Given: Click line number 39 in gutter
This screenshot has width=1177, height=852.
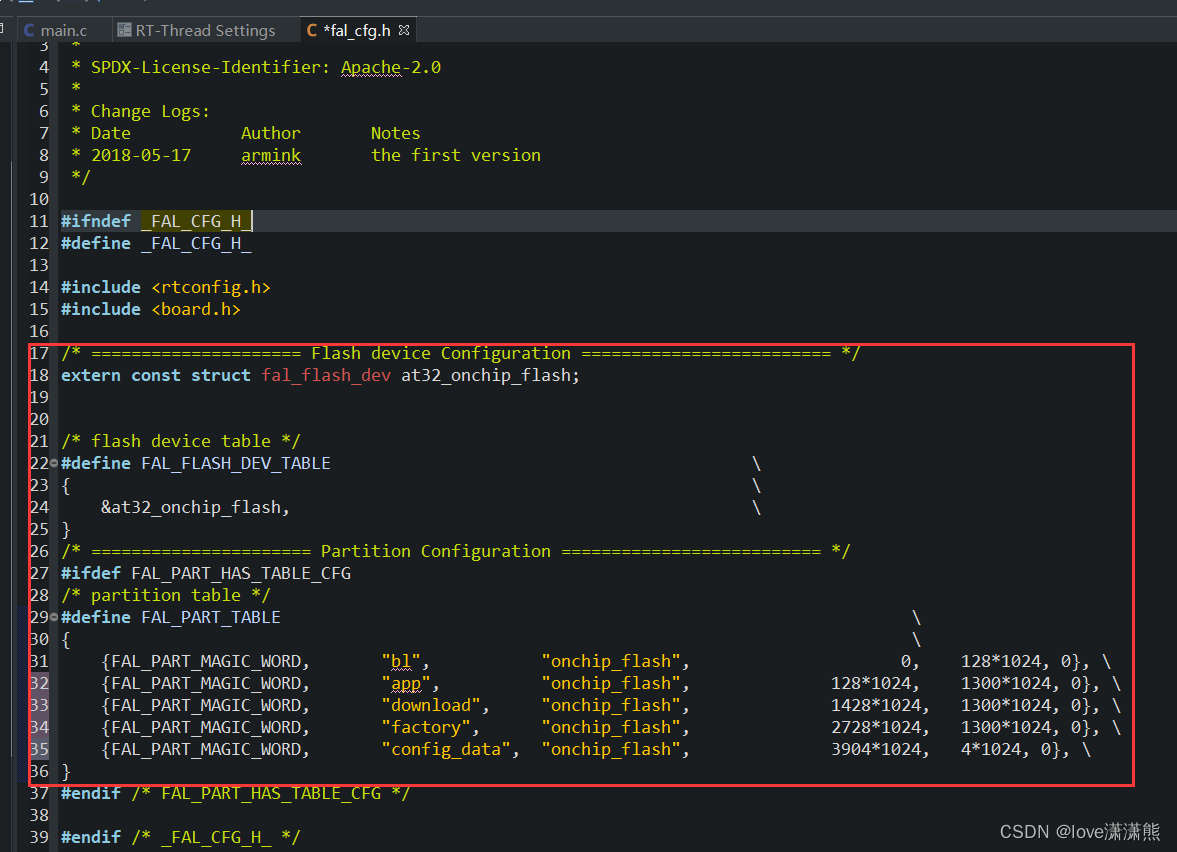Looking at the screenshot, I should (39, 837).
